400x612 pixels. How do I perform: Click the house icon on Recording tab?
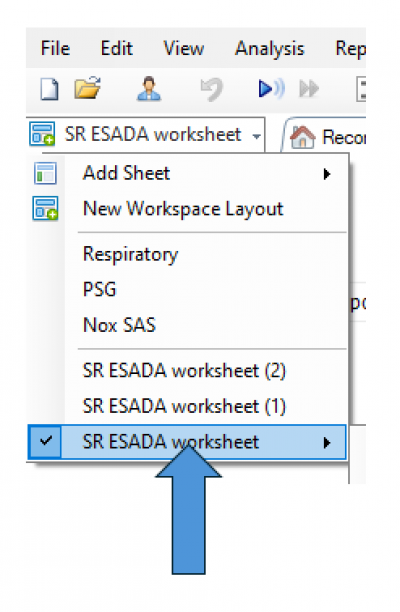pos(302,137)
